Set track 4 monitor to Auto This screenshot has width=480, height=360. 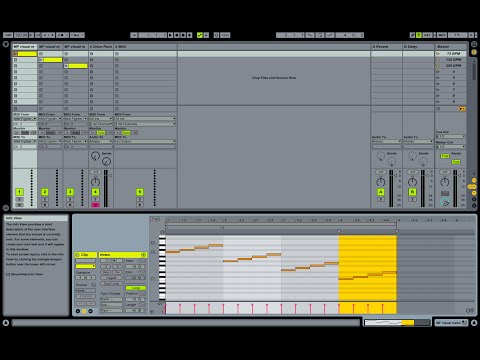pos(101,133)
